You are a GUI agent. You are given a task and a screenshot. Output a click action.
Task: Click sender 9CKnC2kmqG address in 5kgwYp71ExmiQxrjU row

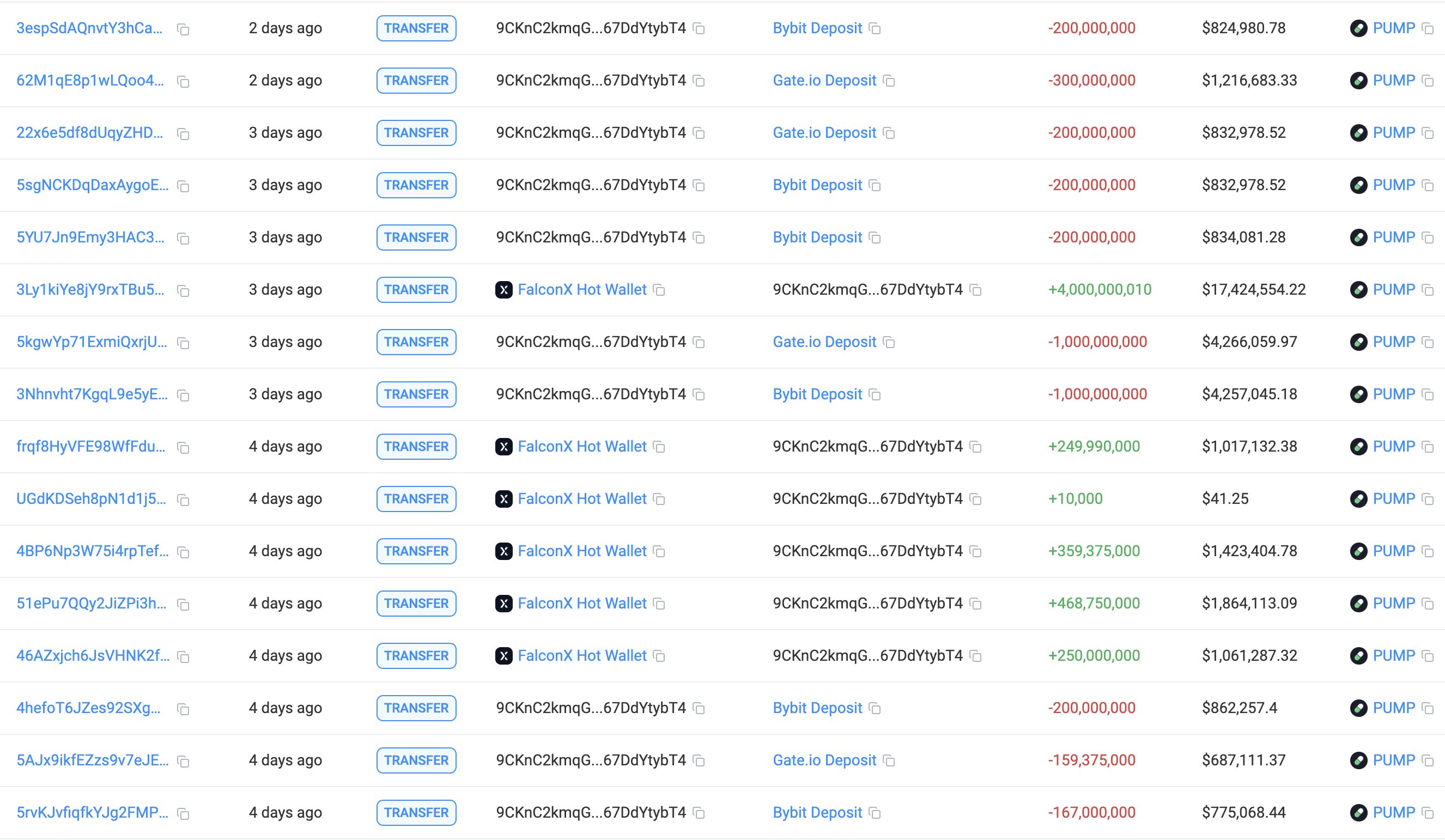[591, 342]
